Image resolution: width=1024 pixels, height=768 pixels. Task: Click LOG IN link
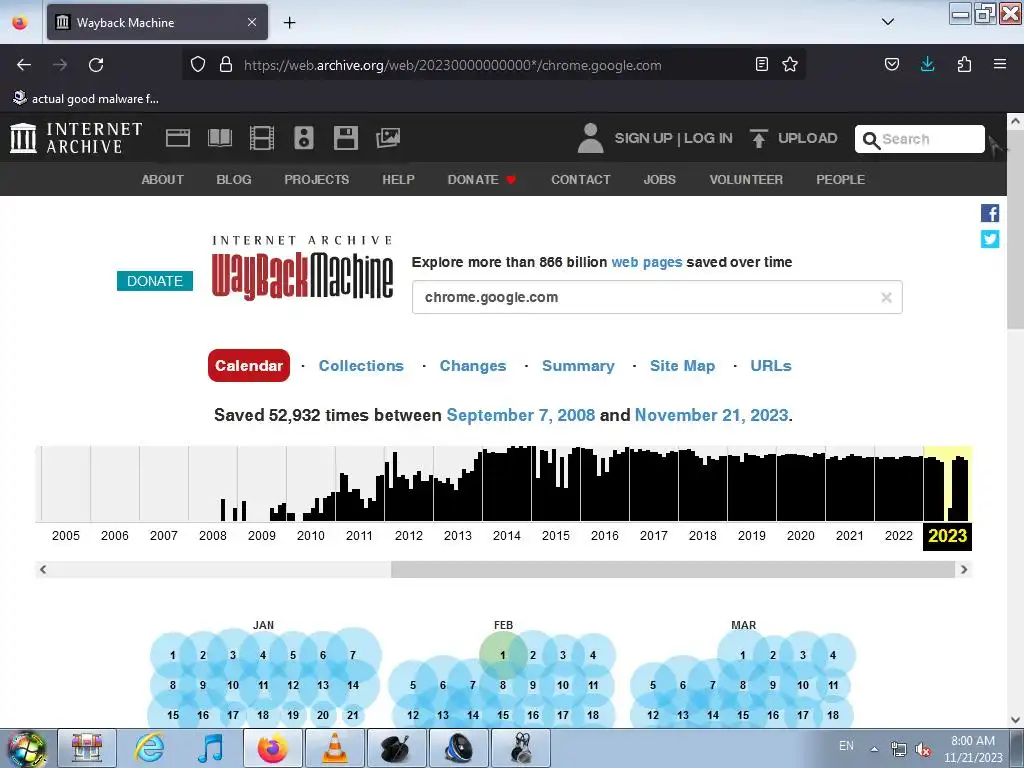point(708,138)
